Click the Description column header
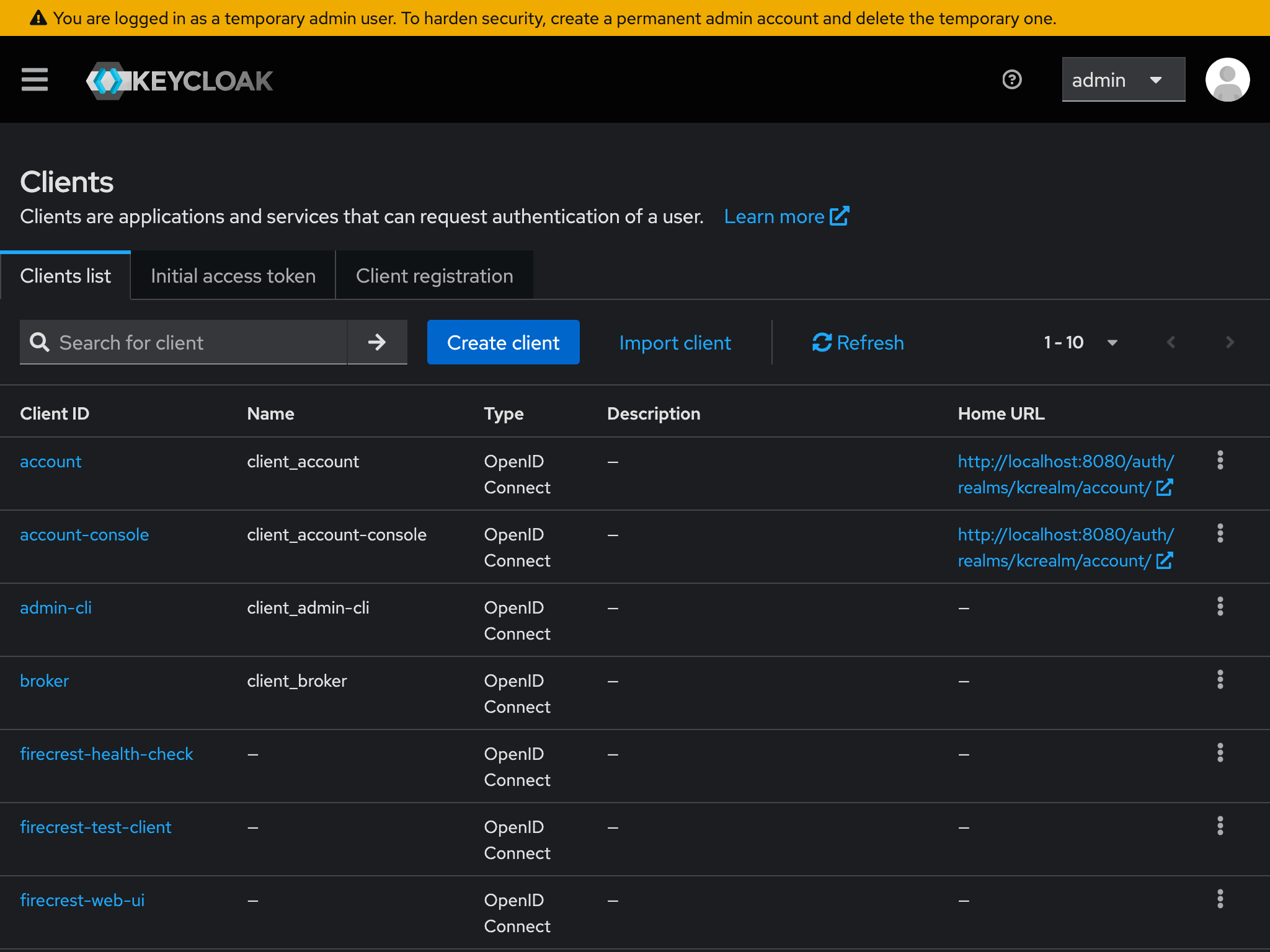The width and height of the screenshot is (1270, 952). tap(654, 413)
